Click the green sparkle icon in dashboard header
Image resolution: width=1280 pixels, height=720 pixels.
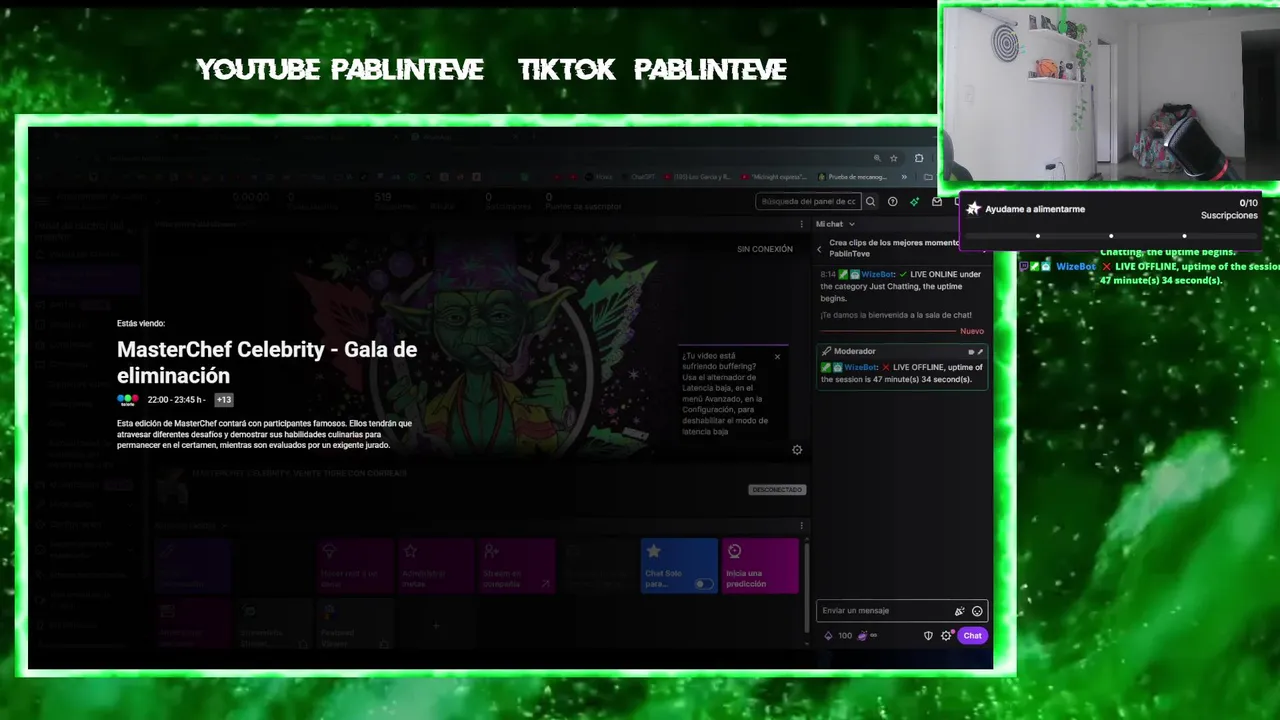914,201
